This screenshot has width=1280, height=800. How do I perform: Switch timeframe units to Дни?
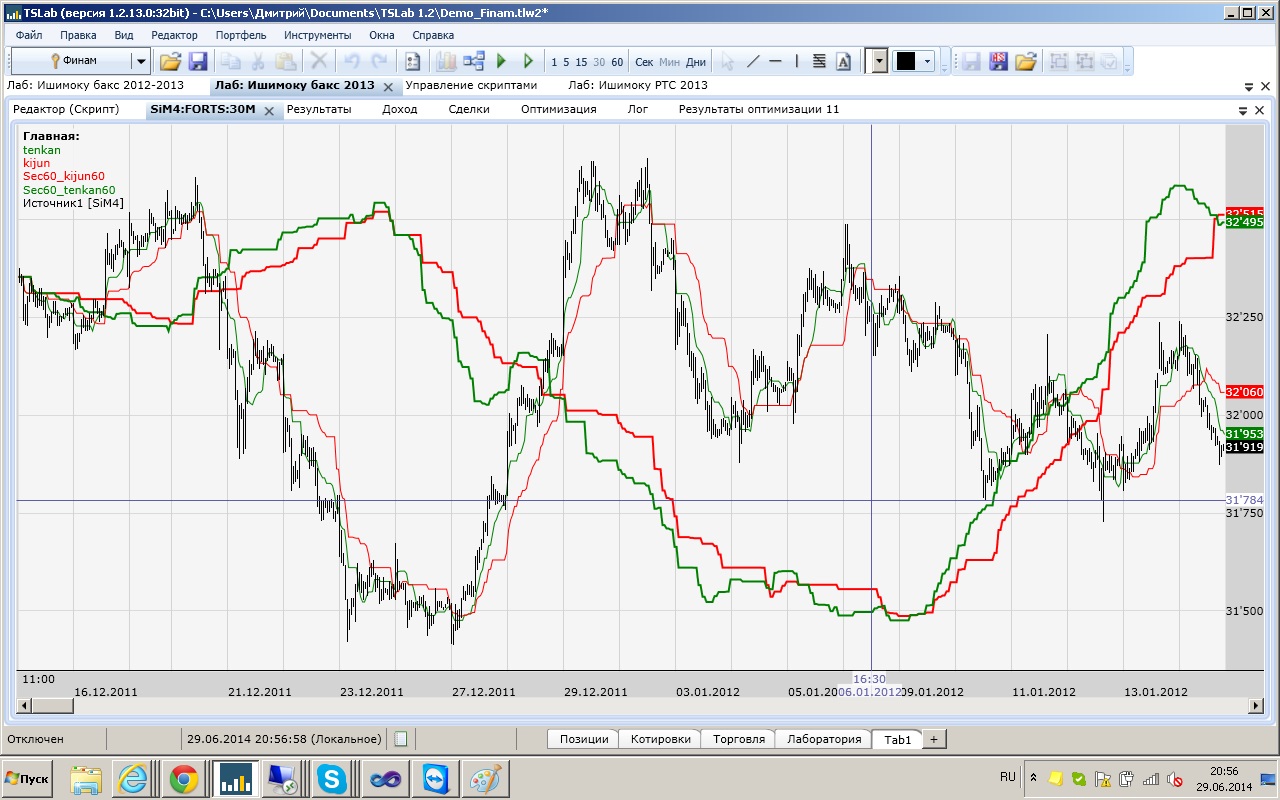coord(696,62)
